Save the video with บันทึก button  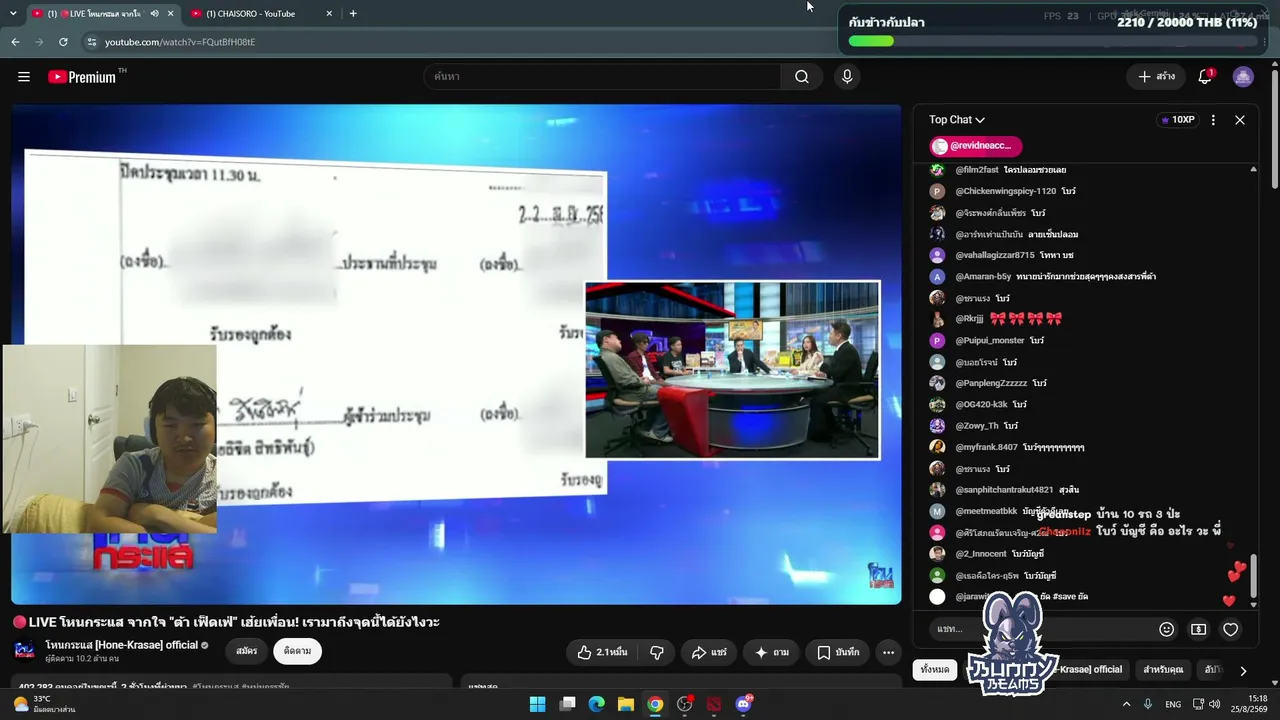pyautogui.click(x=838, y=652)
